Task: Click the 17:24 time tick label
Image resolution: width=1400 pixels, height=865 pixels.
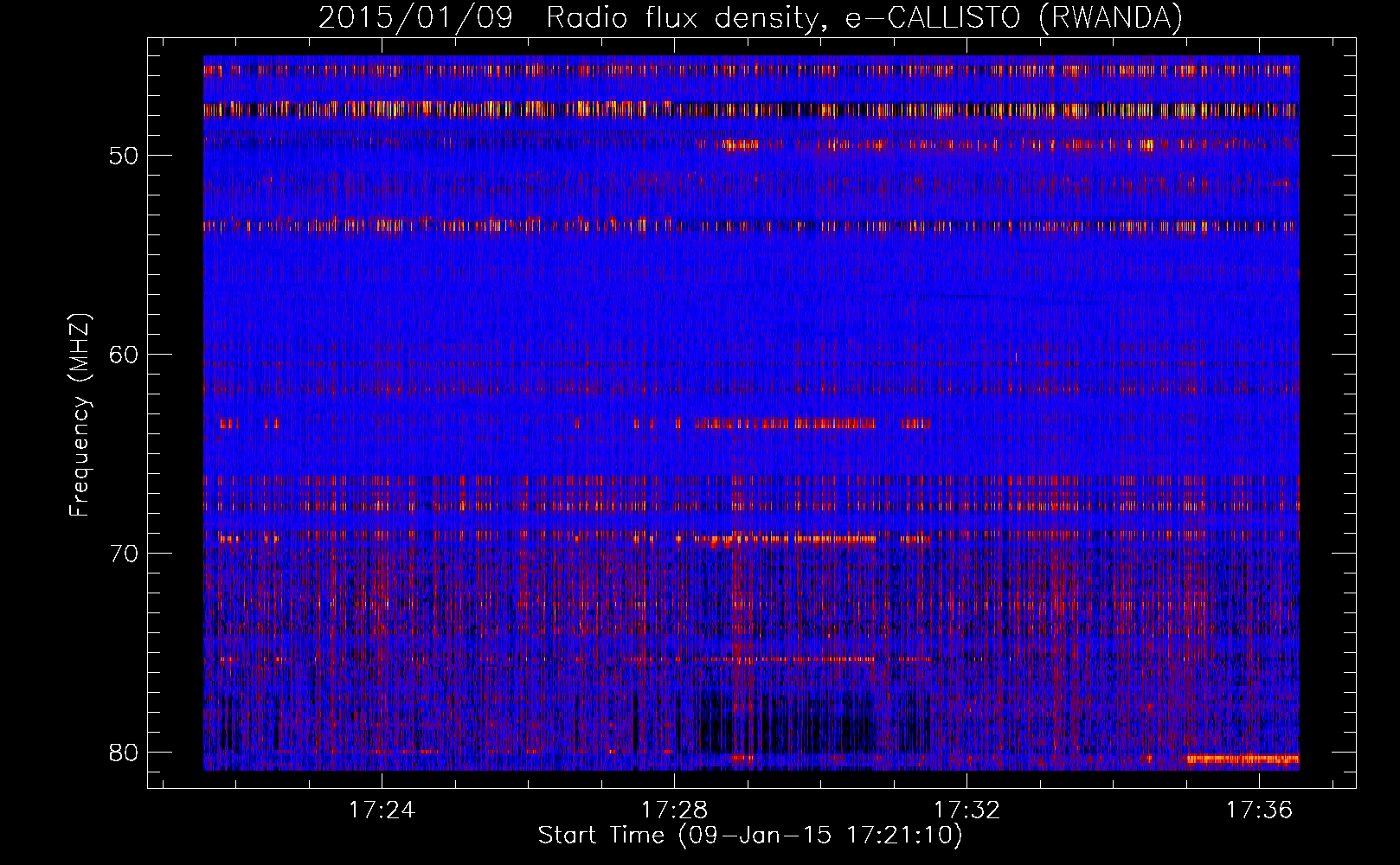Action: coord(382,810)
